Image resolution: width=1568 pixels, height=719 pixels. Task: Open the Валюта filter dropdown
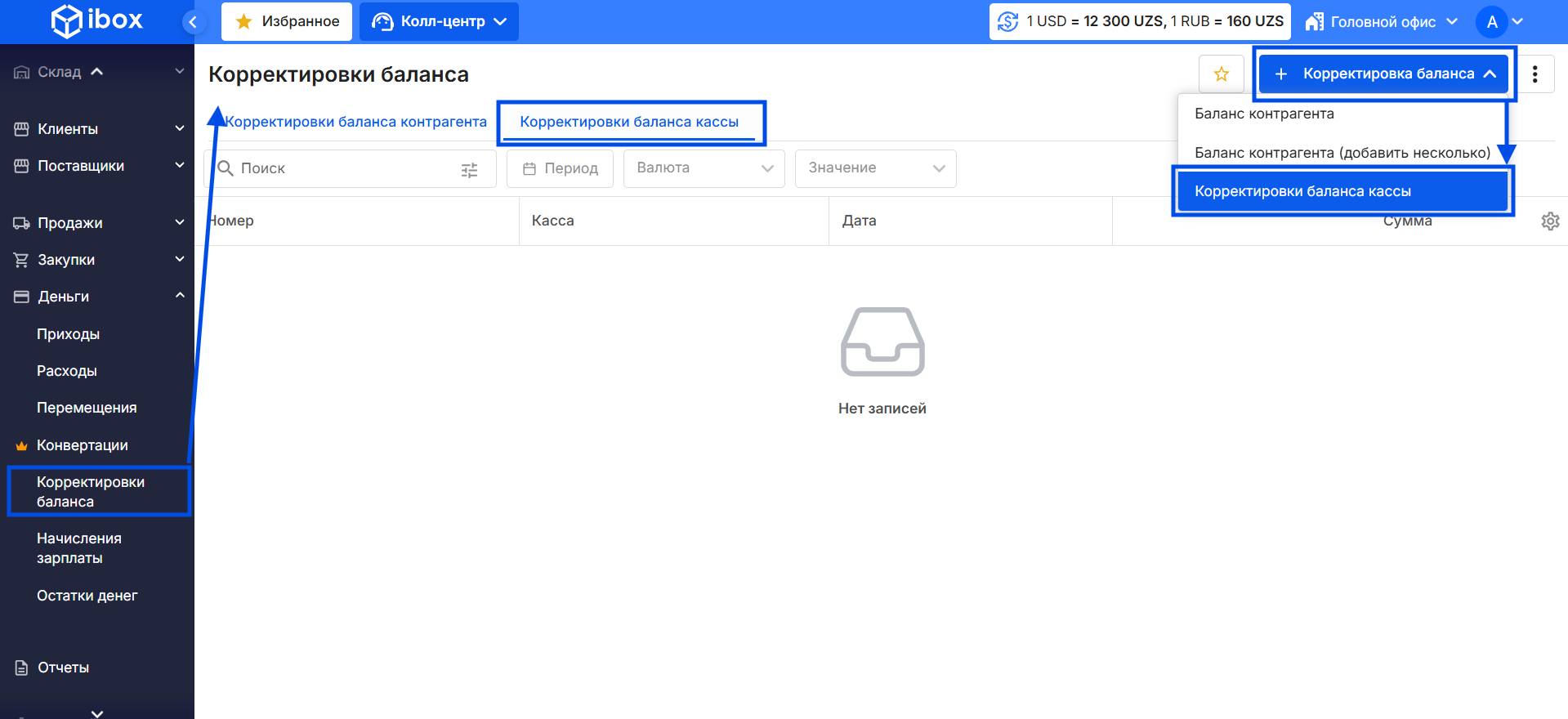[704, 168]
